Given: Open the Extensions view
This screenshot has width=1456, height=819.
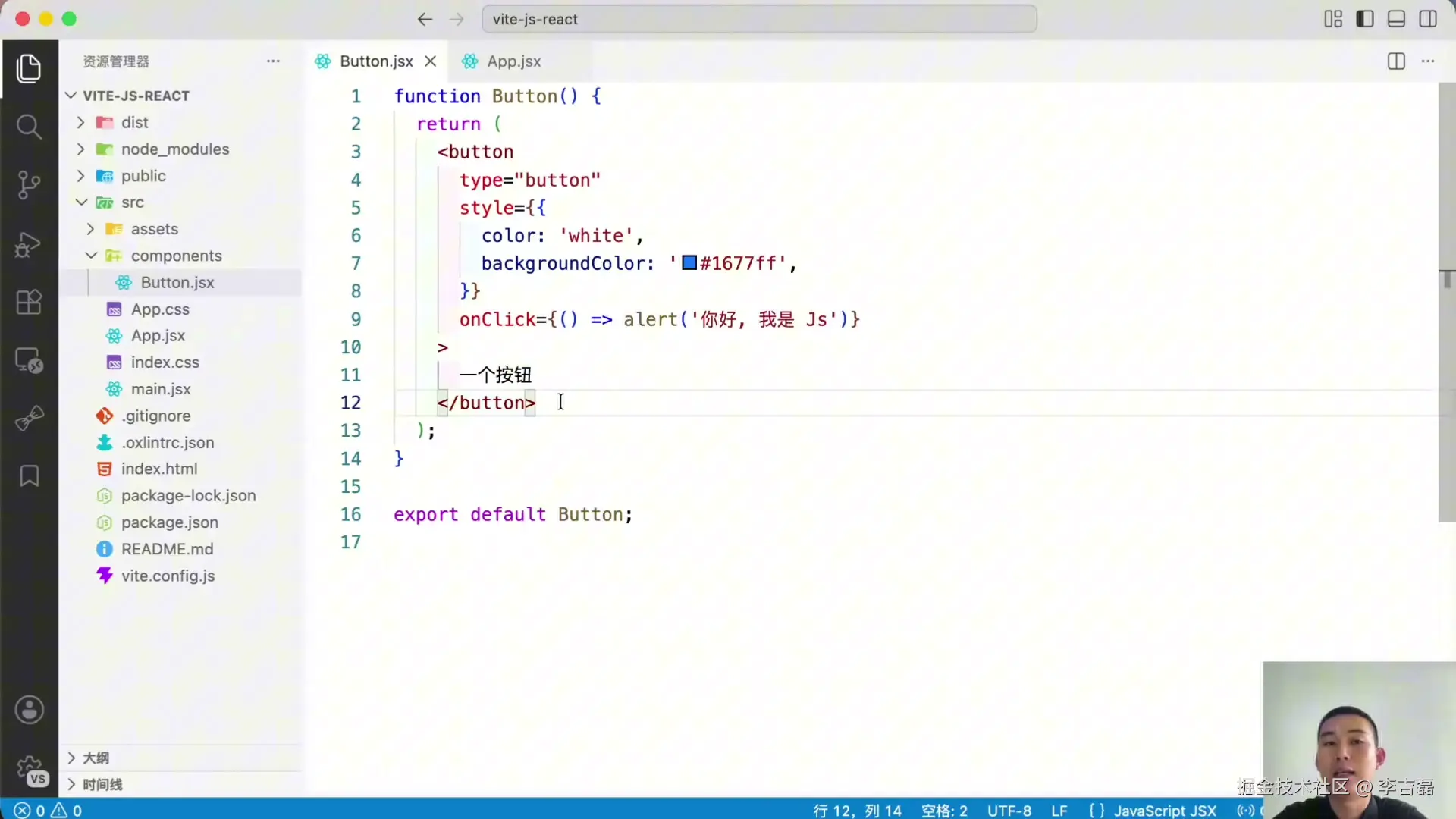Looking at the screenshot, I should click(x=29, y=302).
